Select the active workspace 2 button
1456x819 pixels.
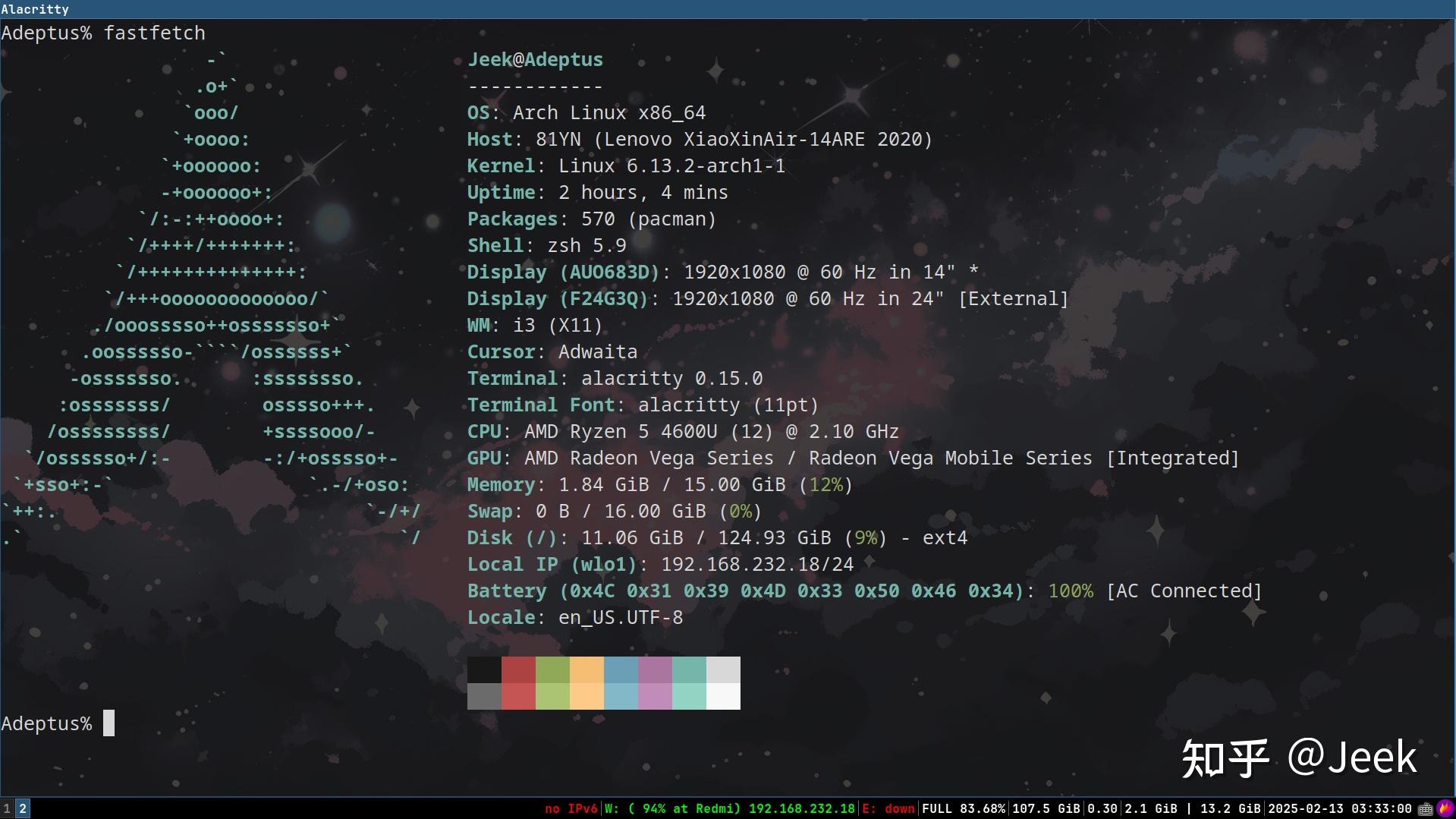(22, 808)
